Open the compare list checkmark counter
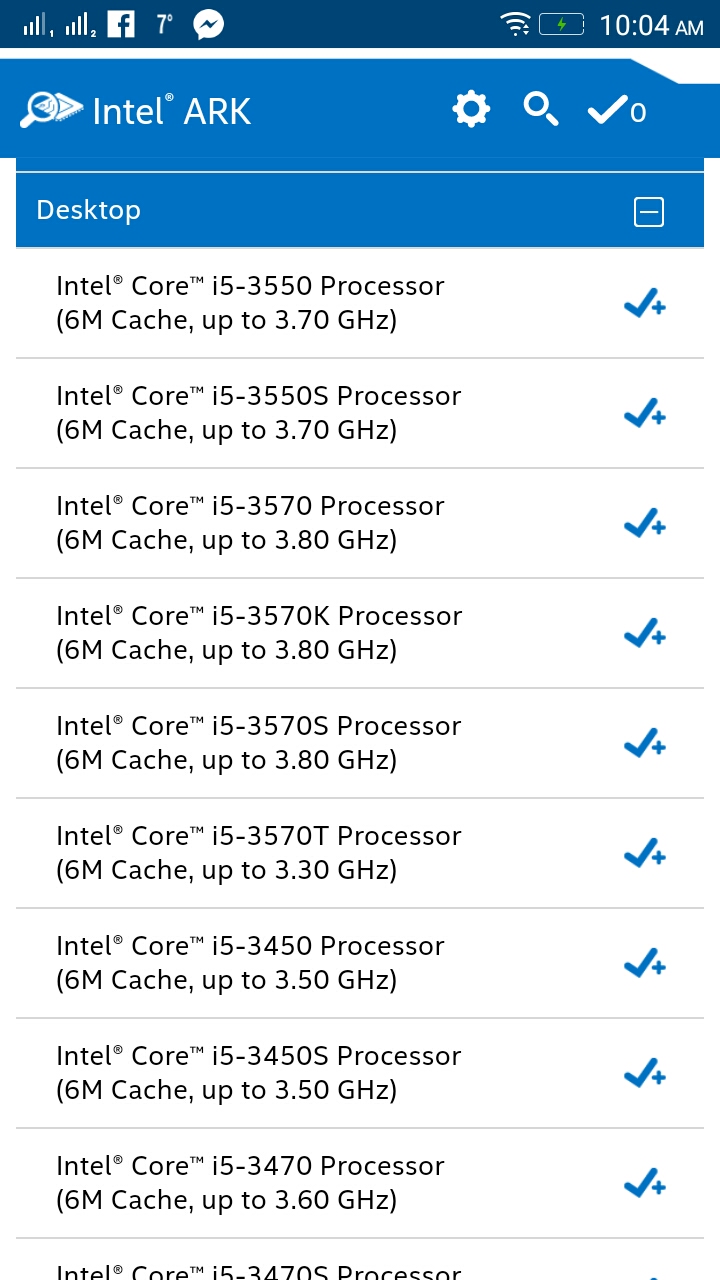This screenshot has height=1280, width=720. click(616, 110)
